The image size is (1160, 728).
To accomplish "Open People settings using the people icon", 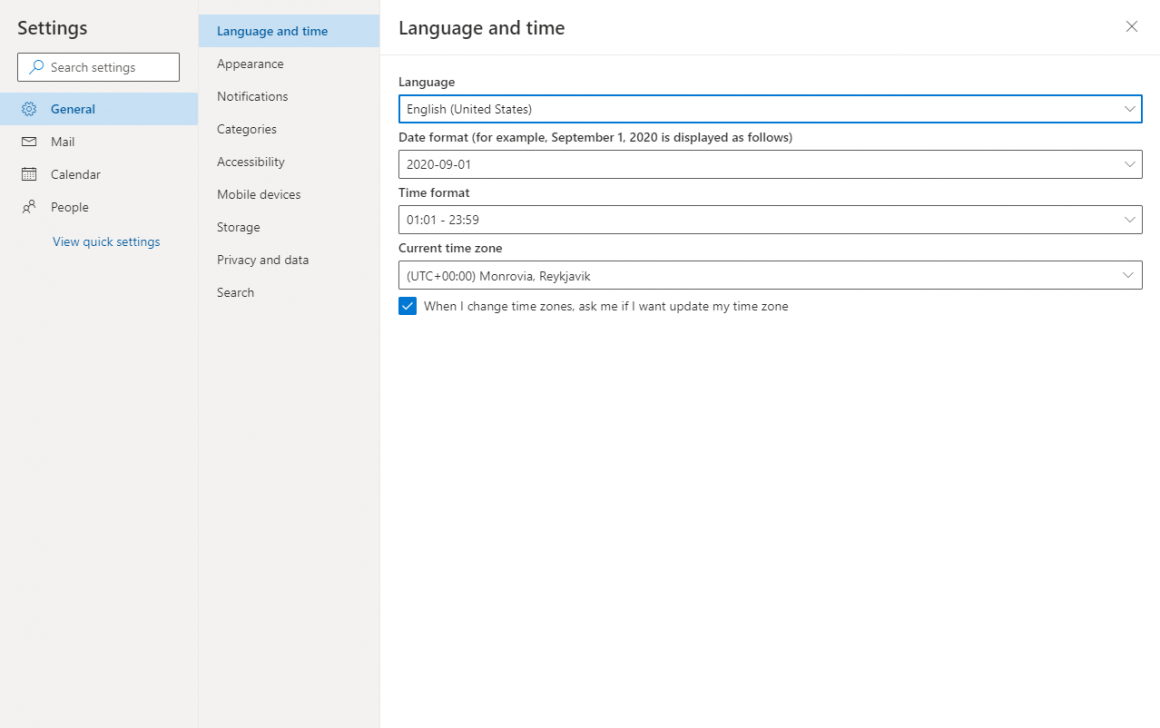I will tap(31, 207).
